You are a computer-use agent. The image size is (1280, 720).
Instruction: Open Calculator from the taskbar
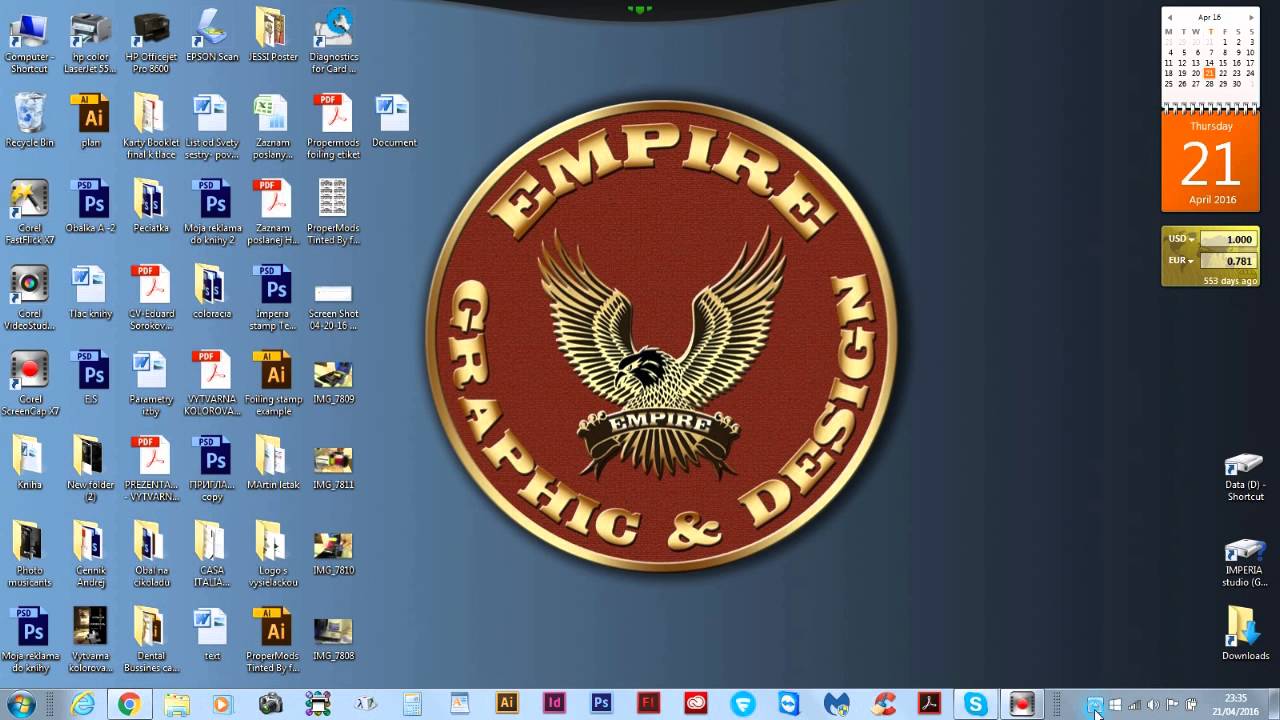(x=412, y=704)
